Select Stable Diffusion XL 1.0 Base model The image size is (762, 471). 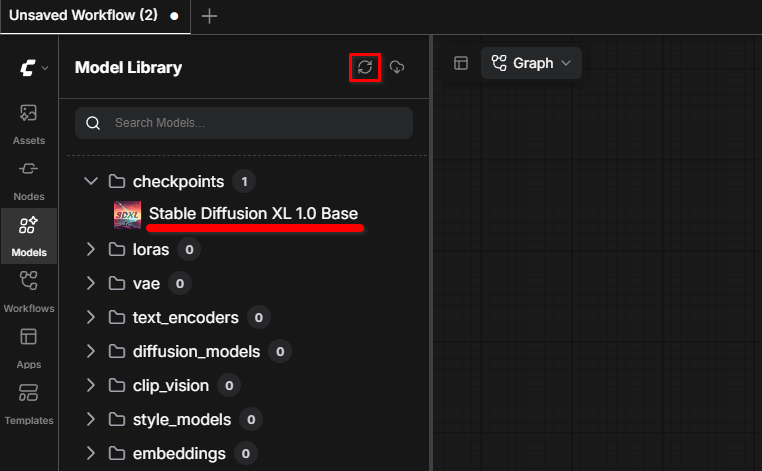253,213
